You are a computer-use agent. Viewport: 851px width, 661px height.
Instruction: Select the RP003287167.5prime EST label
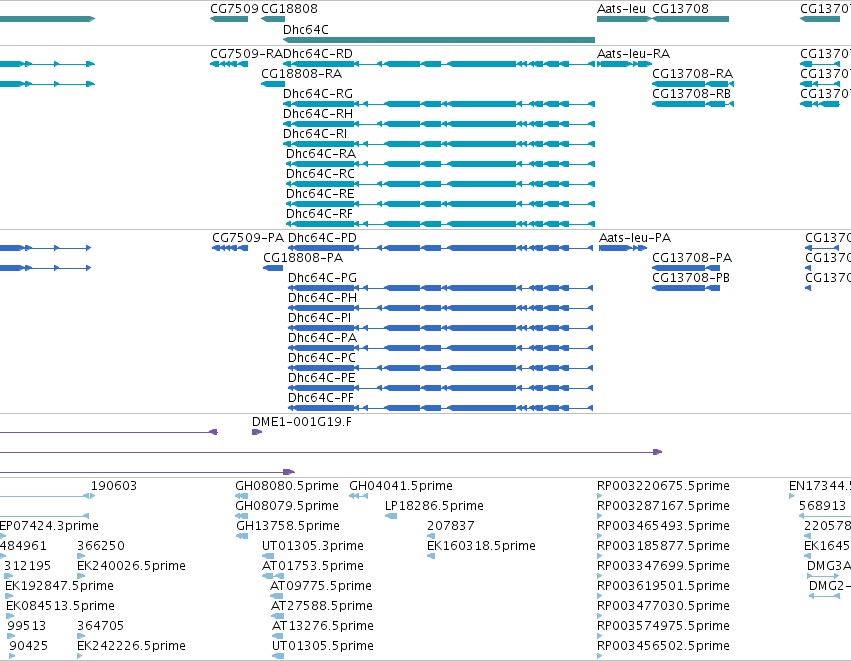coord(663,506)
